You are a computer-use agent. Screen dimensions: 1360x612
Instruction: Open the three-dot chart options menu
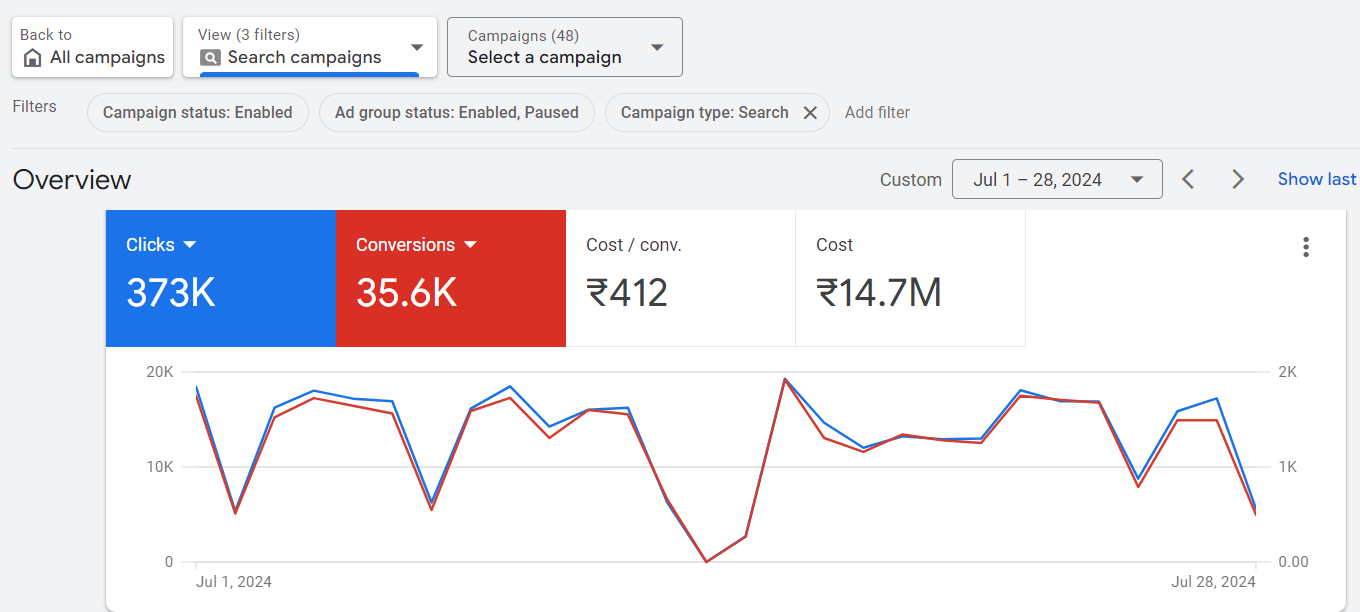(1306, 247)
